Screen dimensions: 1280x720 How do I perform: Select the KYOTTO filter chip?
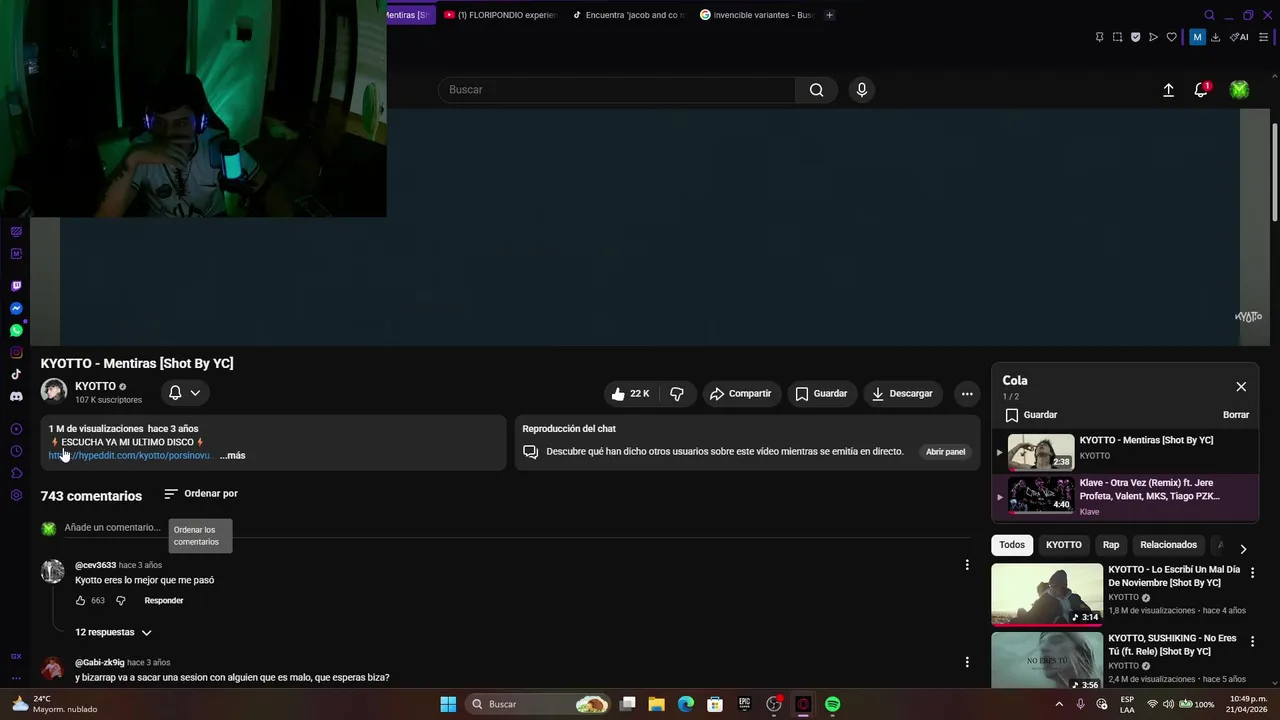pyautogui.click(x=1063, y=545)
